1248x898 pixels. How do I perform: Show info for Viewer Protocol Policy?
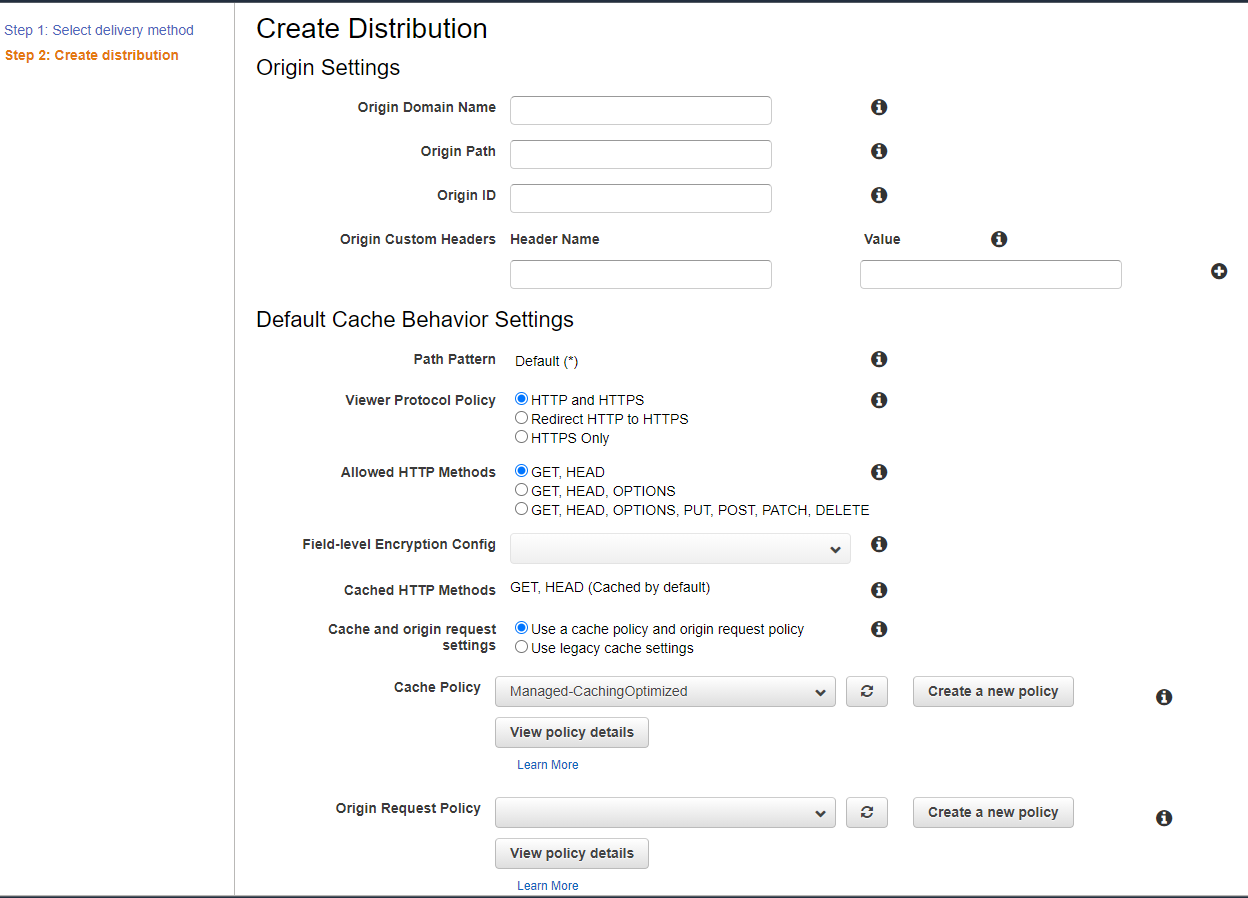[x=879, y=400]
